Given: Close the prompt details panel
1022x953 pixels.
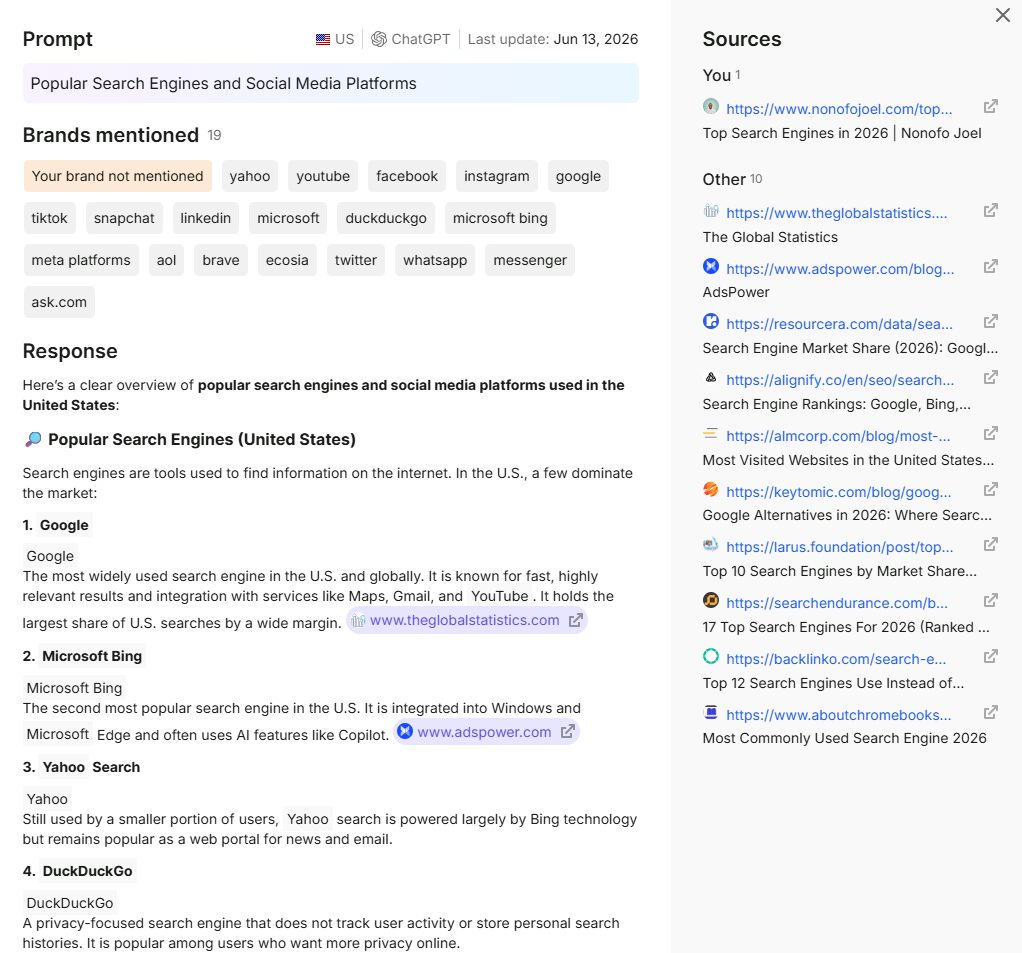Looking at the screenshot, I should click(1002, 15).
